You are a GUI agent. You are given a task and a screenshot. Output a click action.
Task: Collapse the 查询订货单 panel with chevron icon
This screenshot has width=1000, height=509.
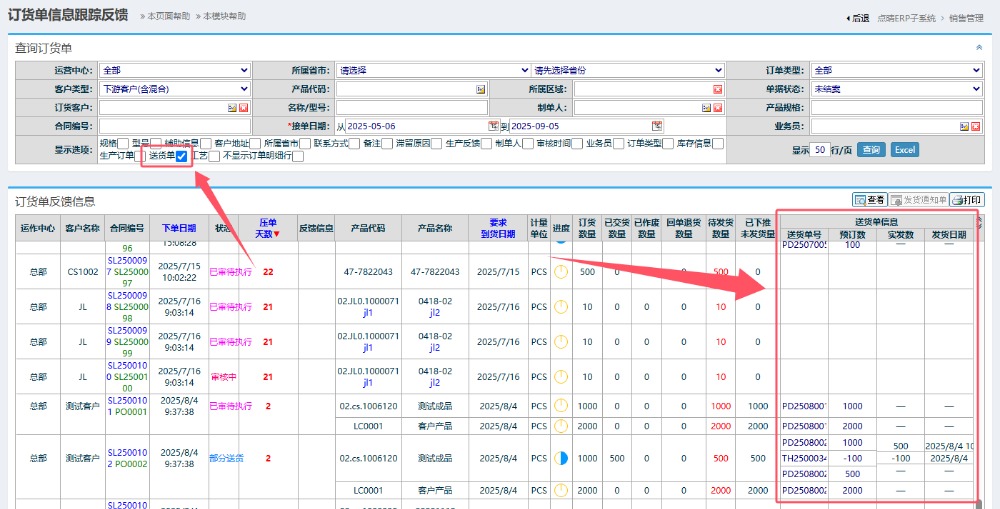(979, 47)
